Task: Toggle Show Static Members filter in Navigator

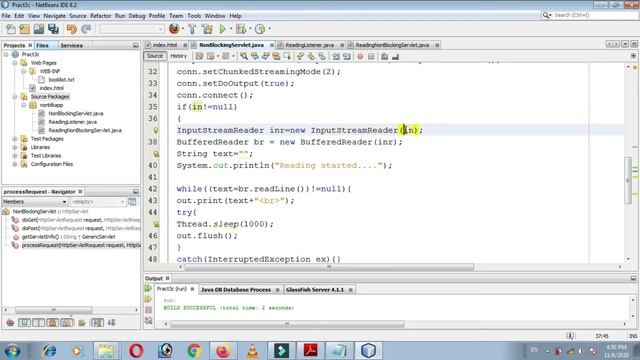Action: pyautogui.click(x=39, y=323)
